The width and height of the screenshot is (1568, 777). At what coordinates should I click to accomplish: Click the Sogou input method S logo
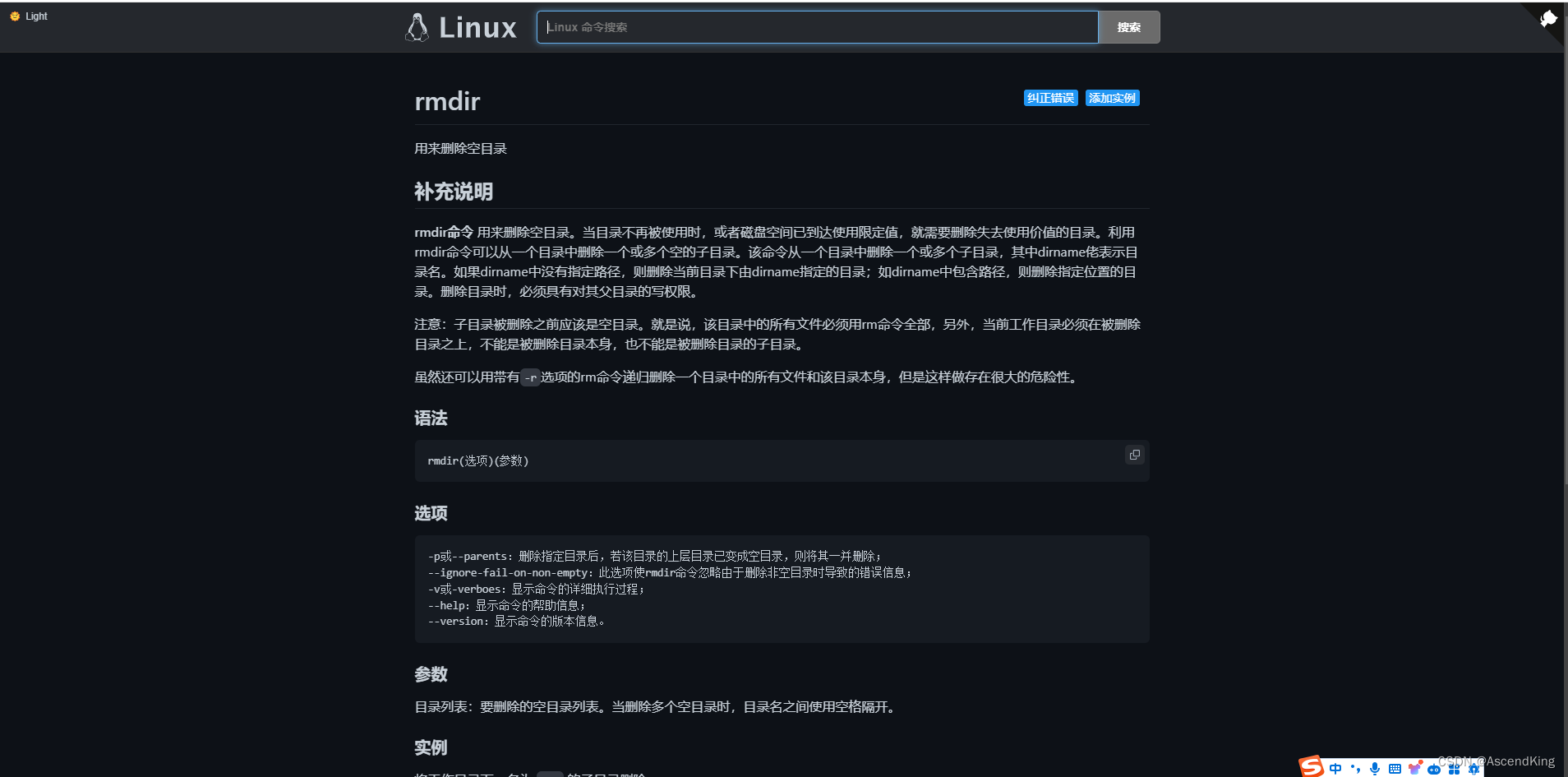click(x=1312, y=766)
